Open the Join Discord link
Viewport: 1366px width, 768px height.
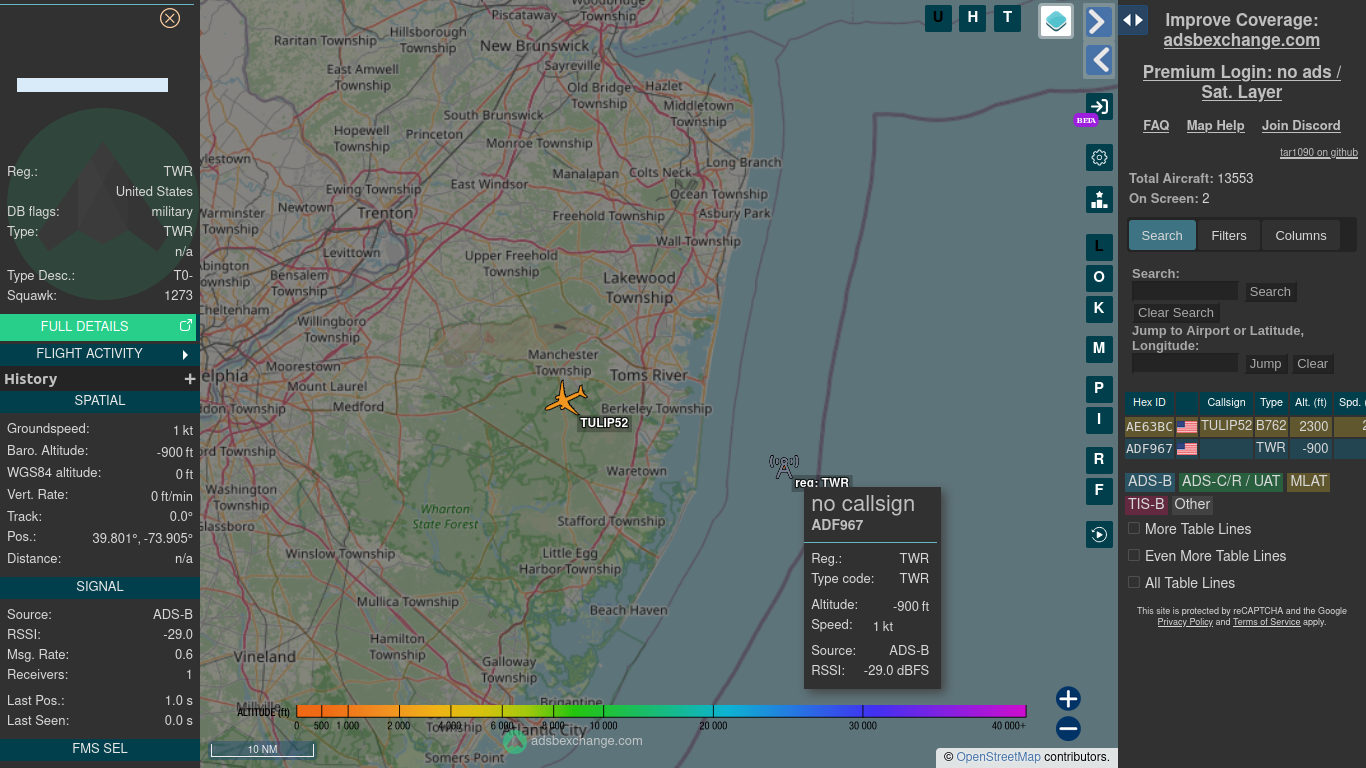click(1301, 125)
